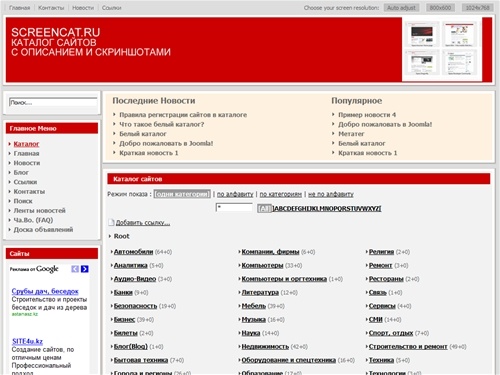Open the Ремонт category
500x375 pixels.
(380, 265)
